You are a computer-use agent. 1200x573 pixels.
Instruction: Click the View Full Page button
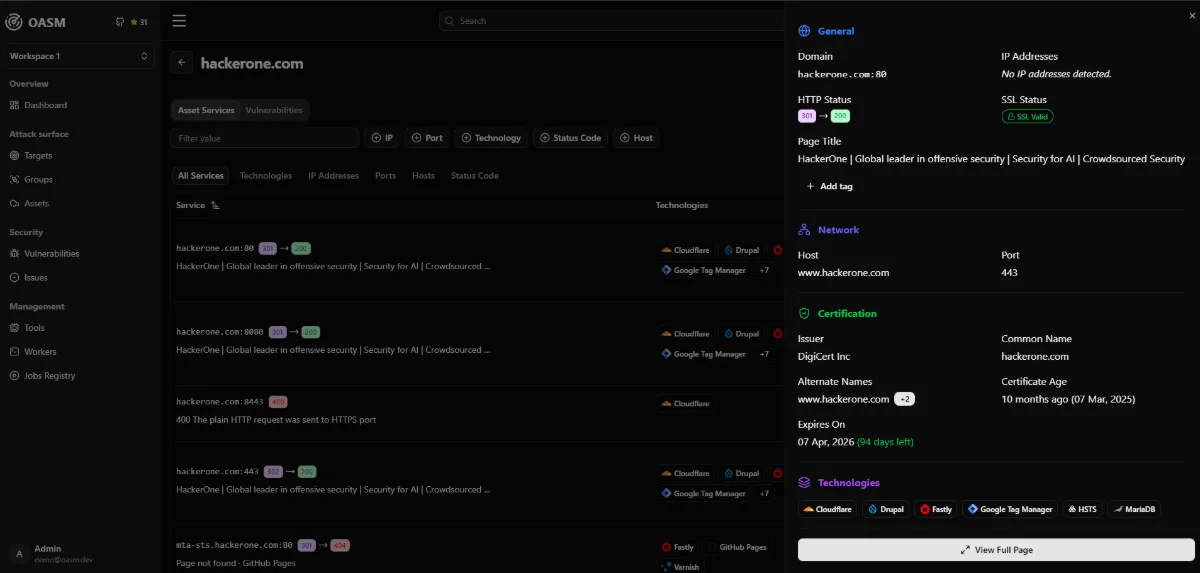pos(996,550)
